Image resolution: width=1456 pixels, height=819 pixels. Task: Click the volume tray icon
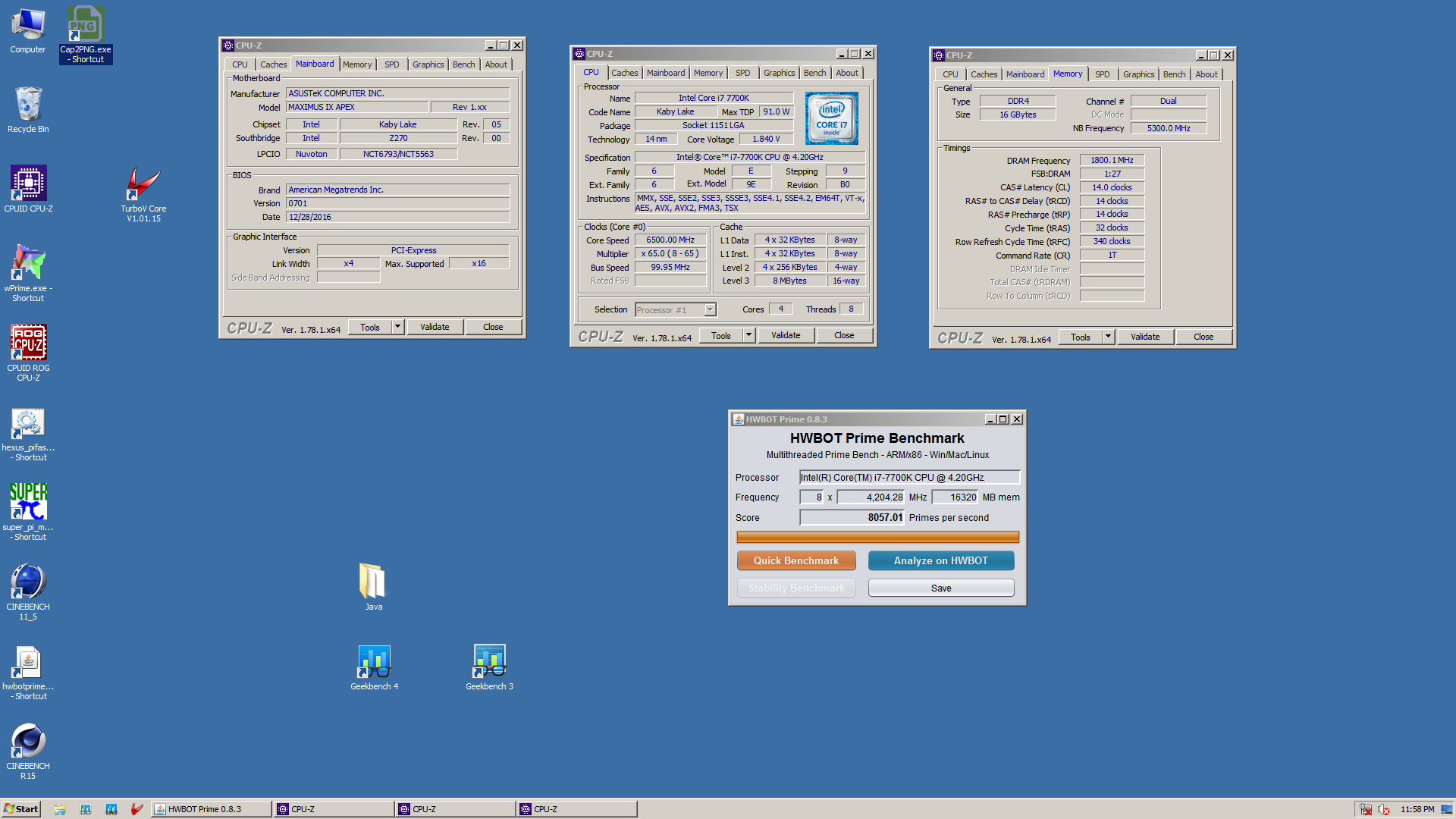(1384, 809)
